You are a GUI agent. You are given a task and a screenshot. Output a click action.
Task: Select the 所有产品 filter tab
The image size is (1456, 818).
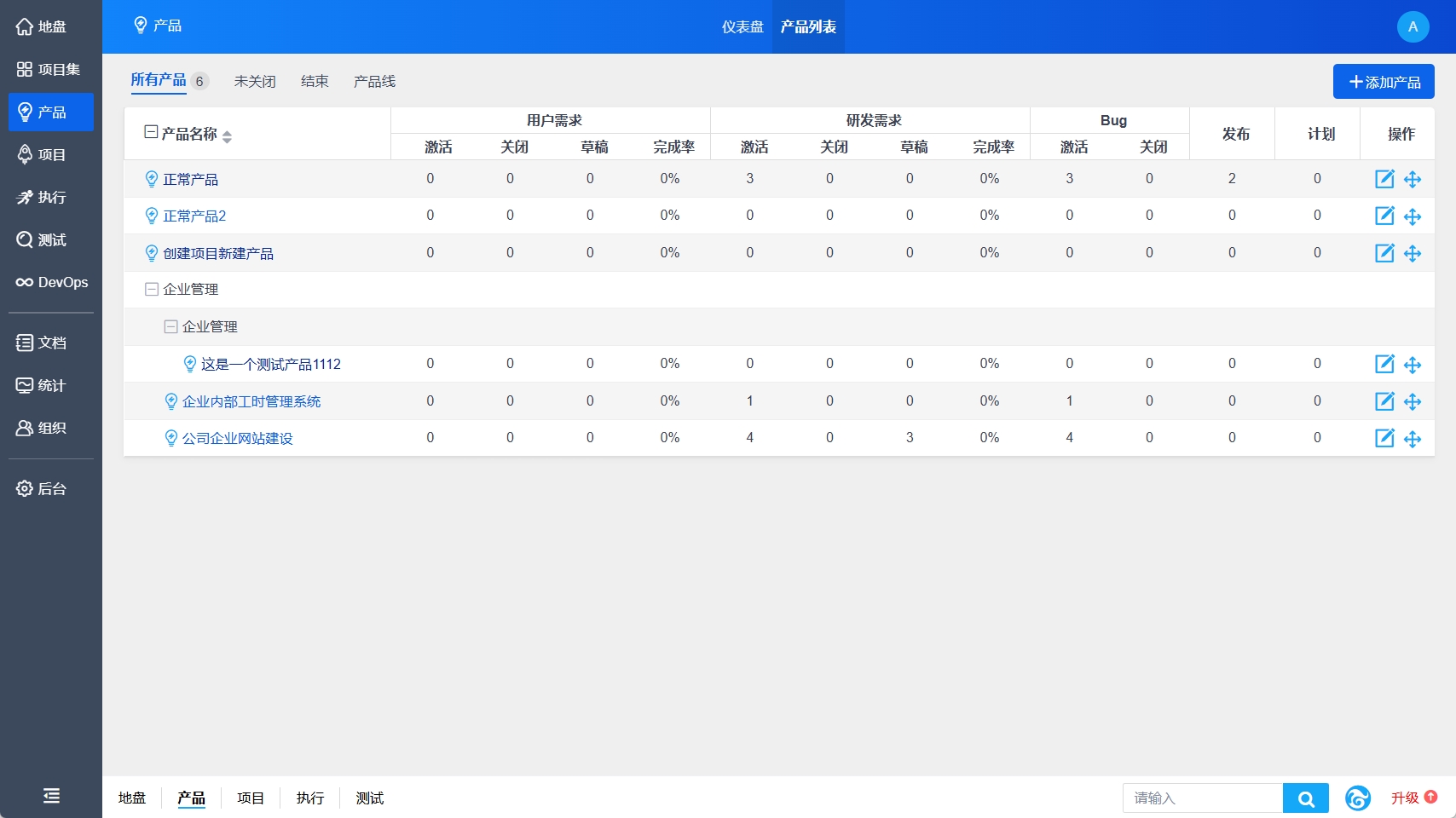click(x=159, y=80)
